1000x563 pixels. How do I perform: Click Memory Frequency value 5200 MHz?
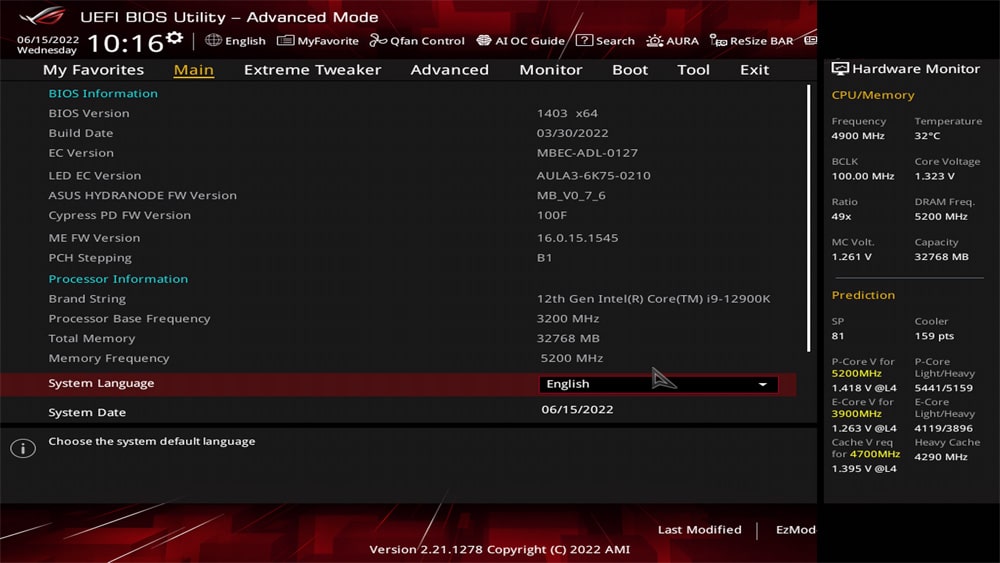(571, 358)
